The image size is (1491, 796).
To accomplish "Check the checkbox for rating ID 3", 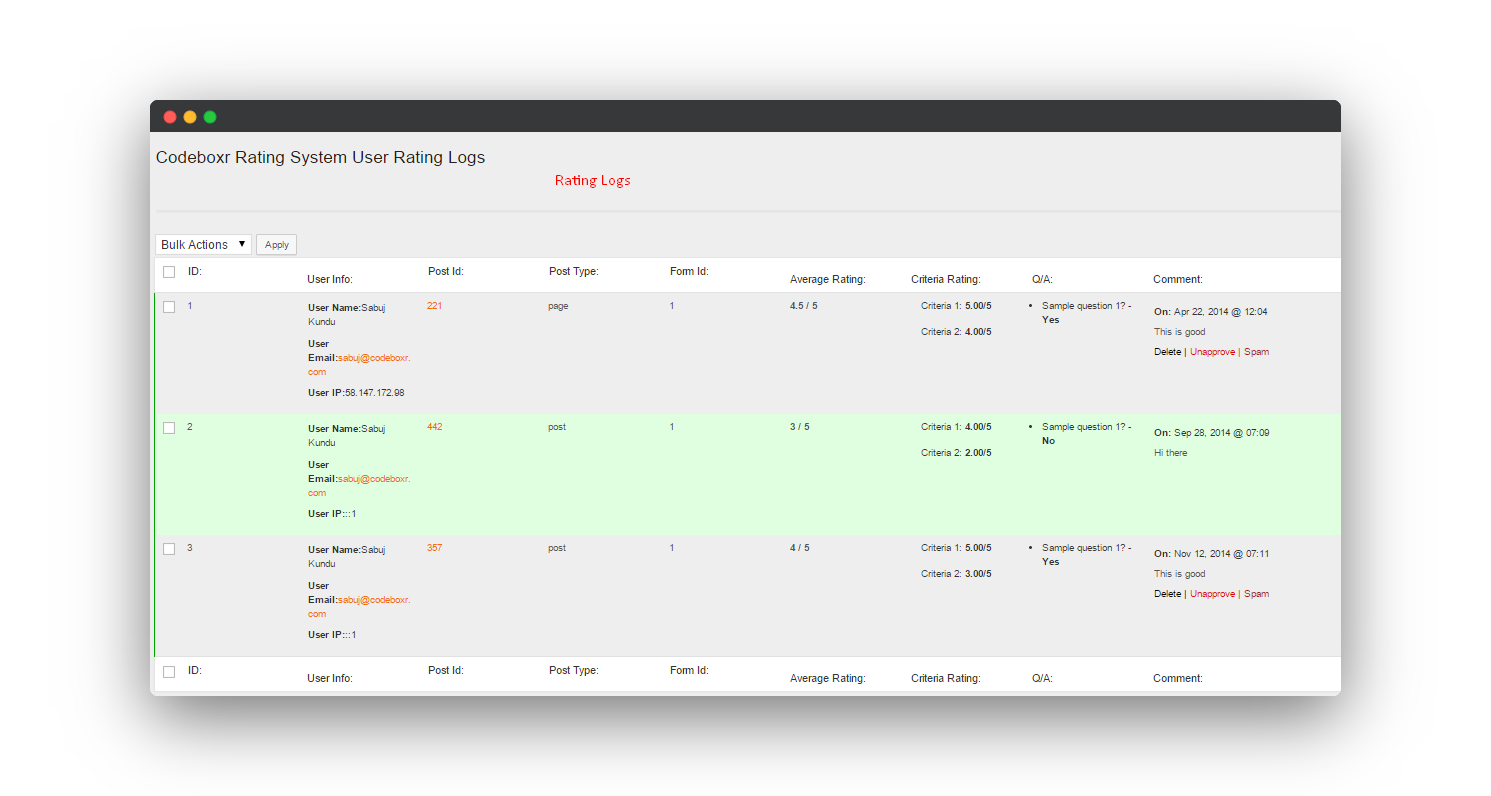I will [x=169, y=549].
